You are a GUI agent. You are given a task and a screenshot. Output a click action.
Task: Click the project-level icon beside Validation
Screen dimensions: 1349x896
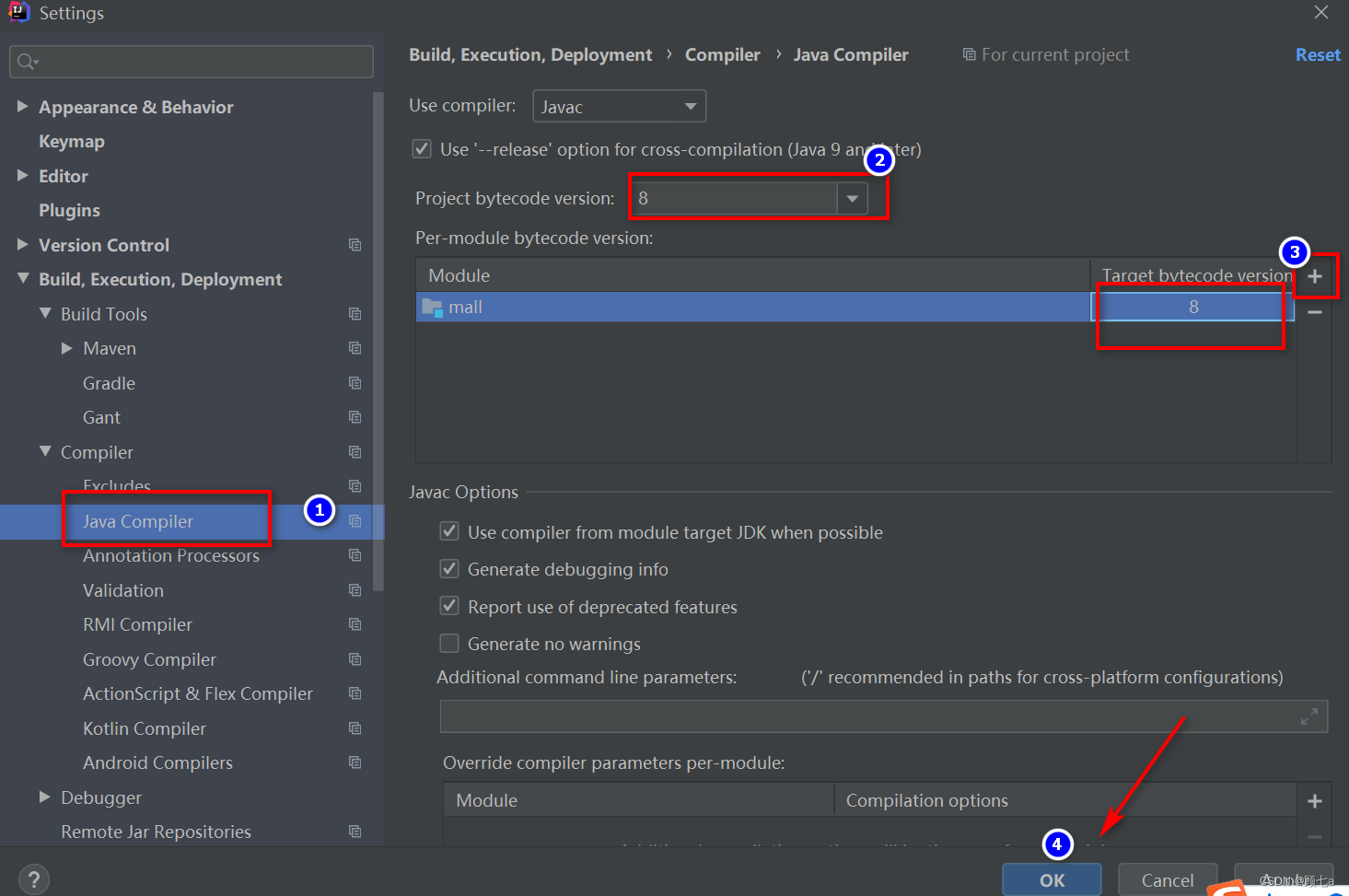pos(355,590)
